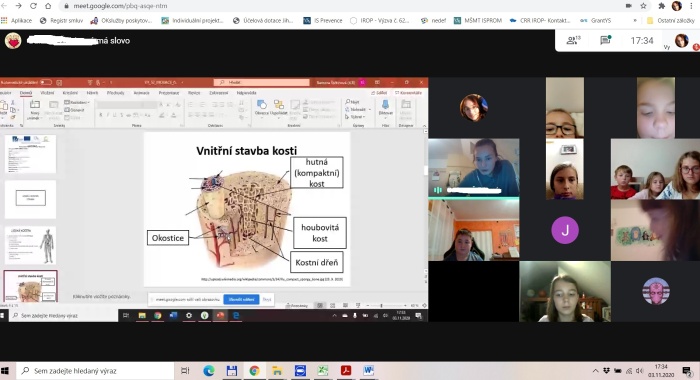Open Task View on the Windows taskbar
The height and width of the screenshot is (380, 700).
[185, 371]
